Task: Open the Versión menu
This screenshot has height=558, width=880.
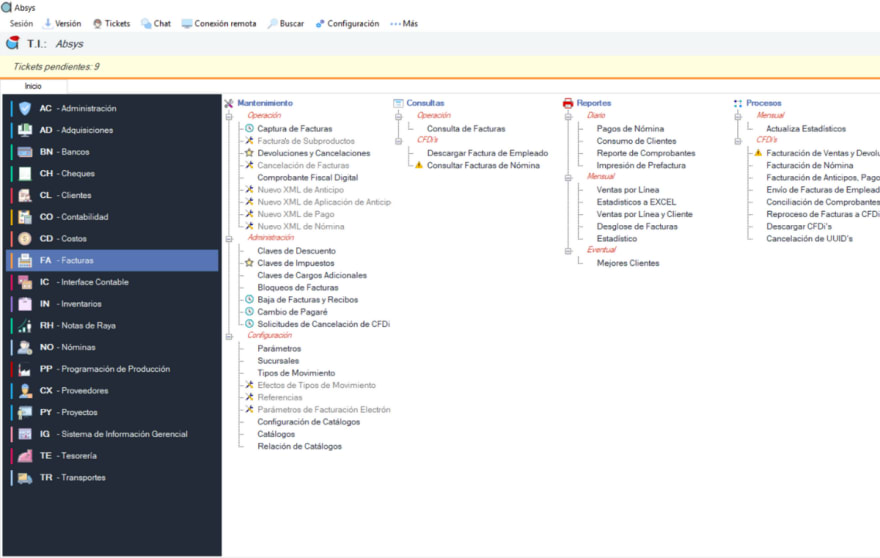Action: click(62, 24)
